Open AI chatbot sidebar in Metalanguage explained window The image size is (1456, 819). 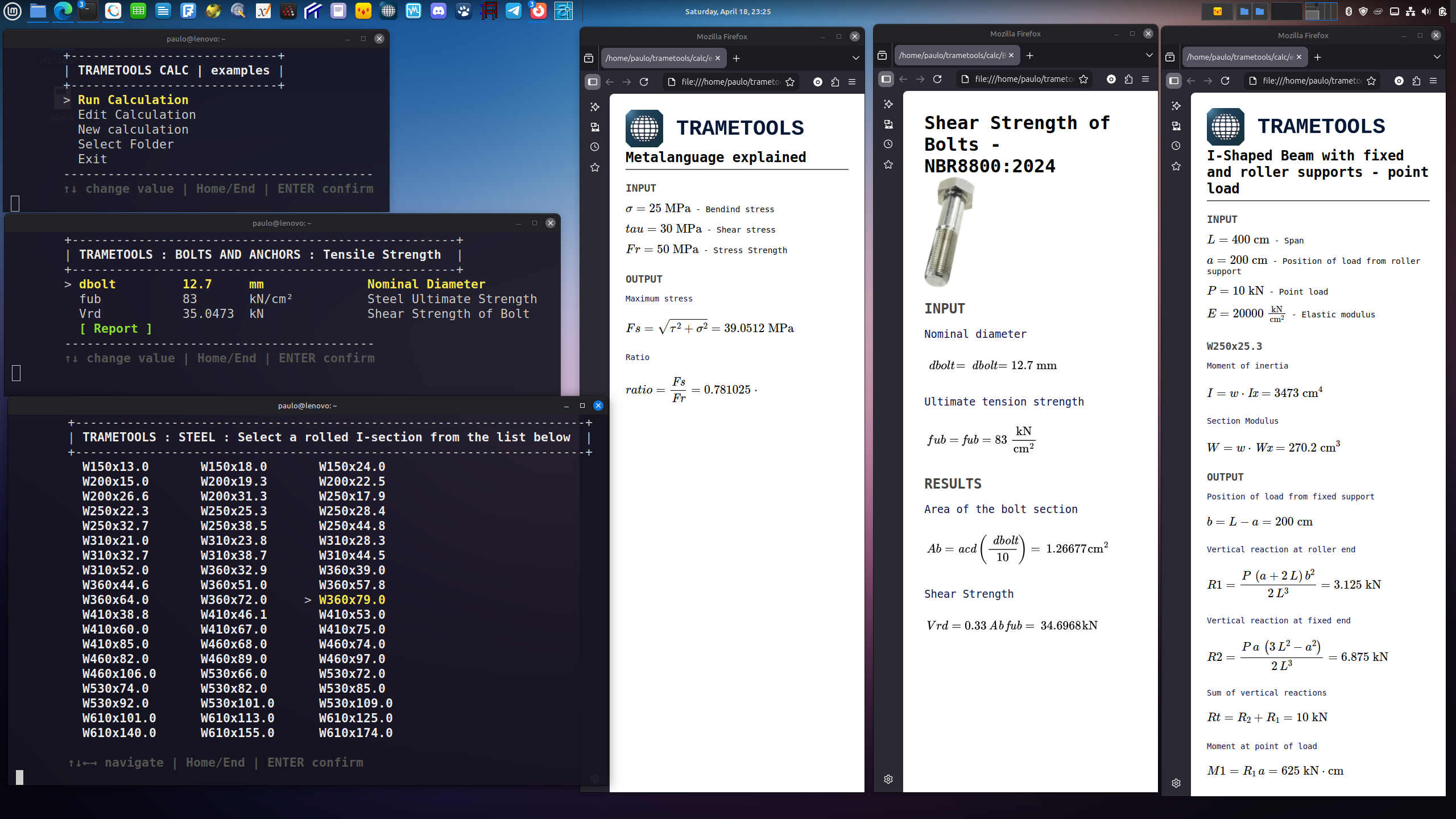pyautogui.click(x=595, y=107)
